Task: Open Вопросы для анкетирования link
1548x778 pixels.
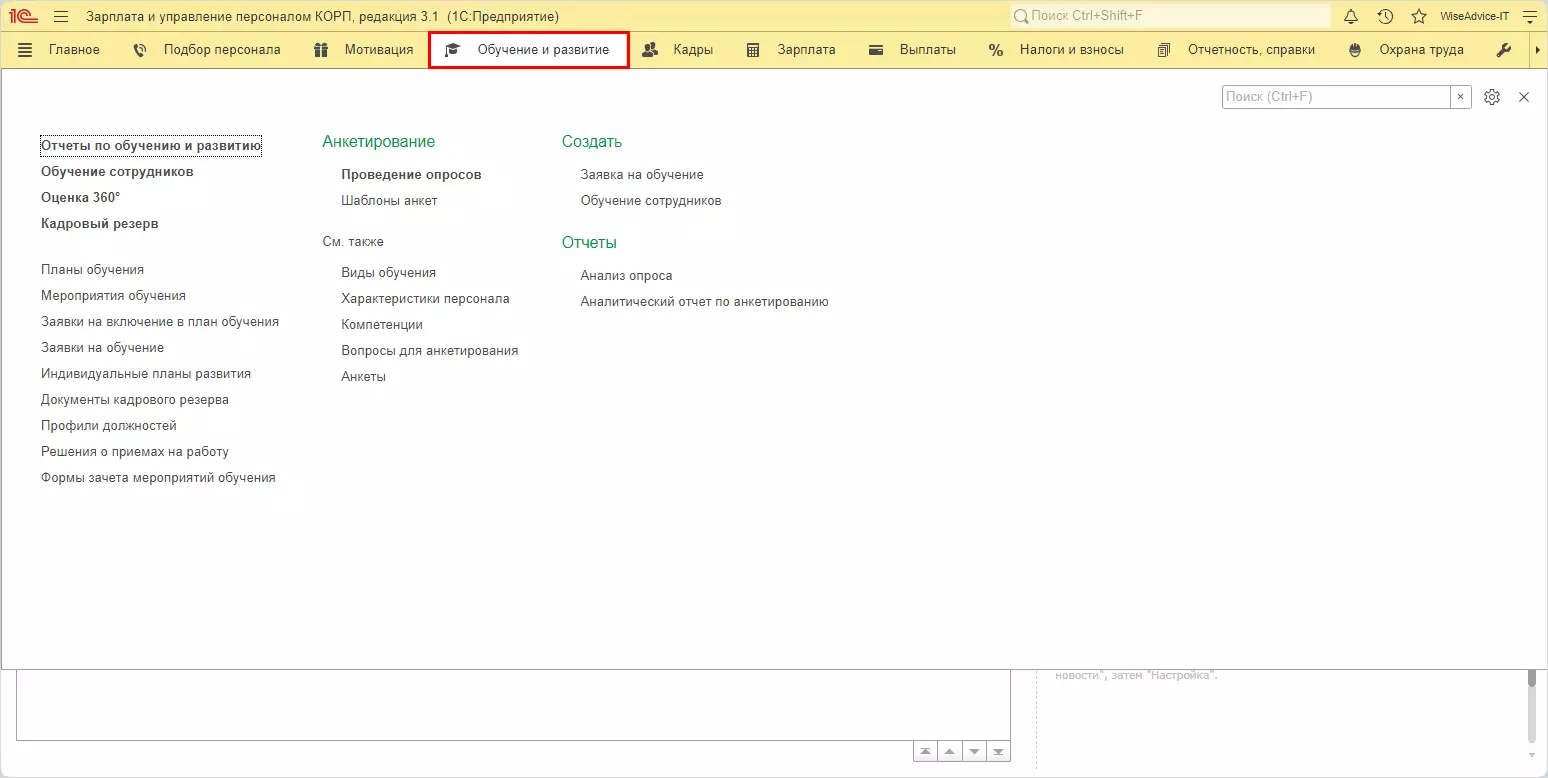Action: 429,351
